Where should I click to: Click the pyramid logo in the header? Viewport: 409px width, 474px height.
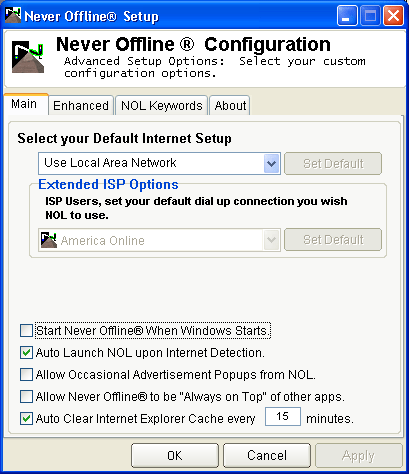28,57
